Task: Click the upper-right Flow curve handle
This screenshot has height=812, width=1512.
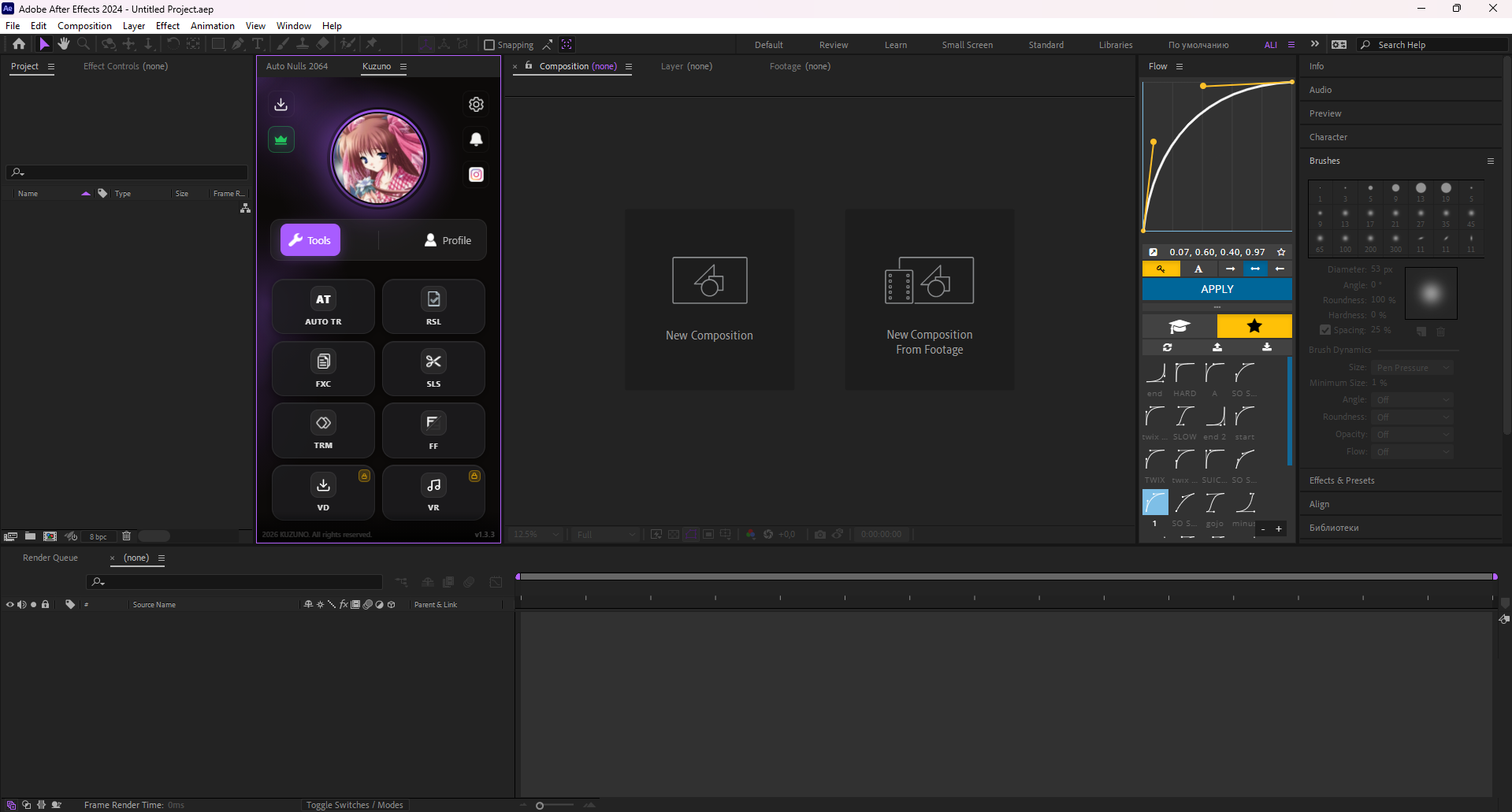Action: [1203, 86]
